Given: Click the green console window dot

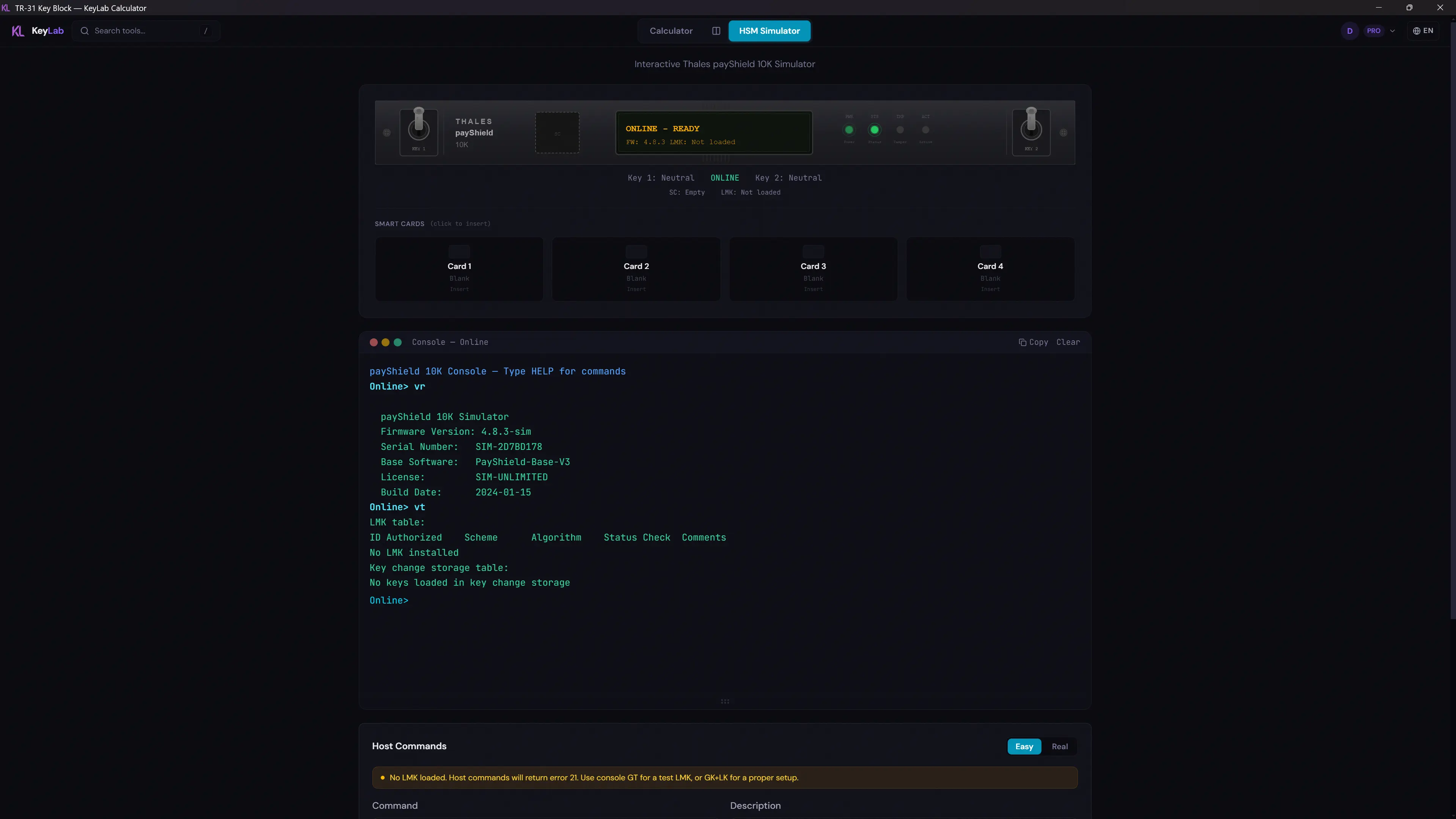Looking at the screenshot, I should 397,342.
